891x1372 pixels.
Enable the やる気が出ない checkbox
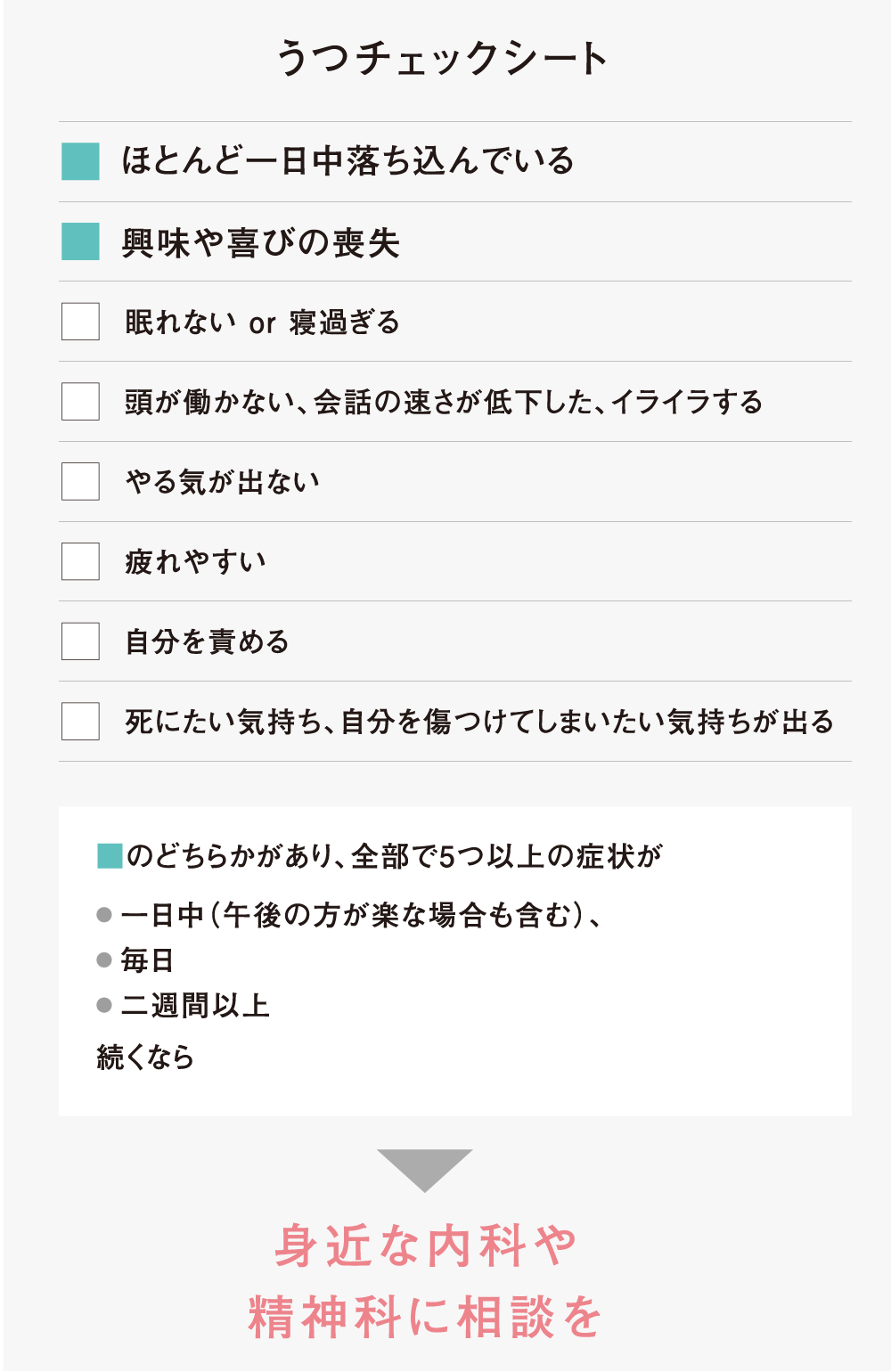click(80, 482)
